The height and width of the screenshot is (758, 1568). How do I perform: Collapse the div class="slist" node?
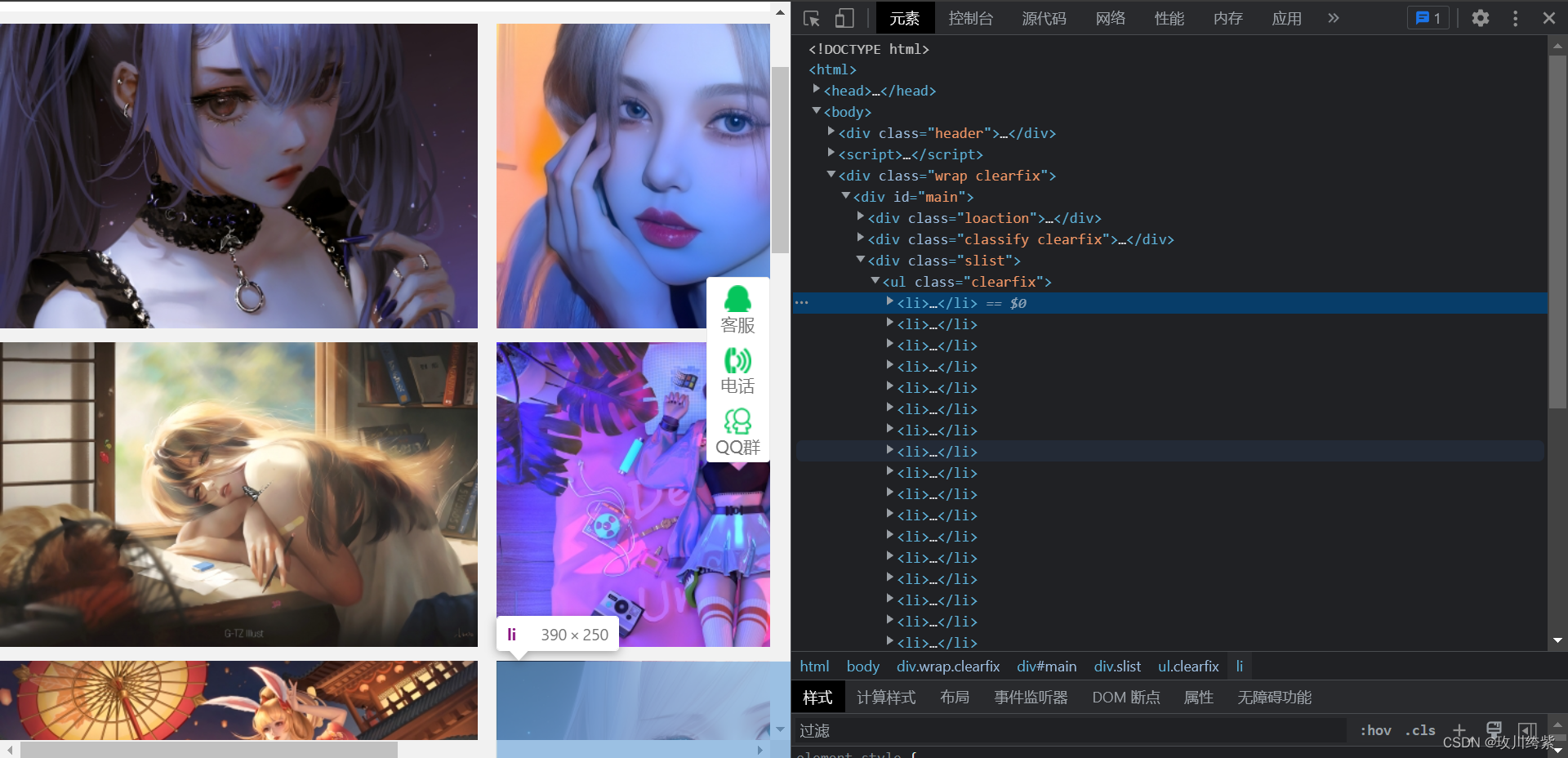860,259
